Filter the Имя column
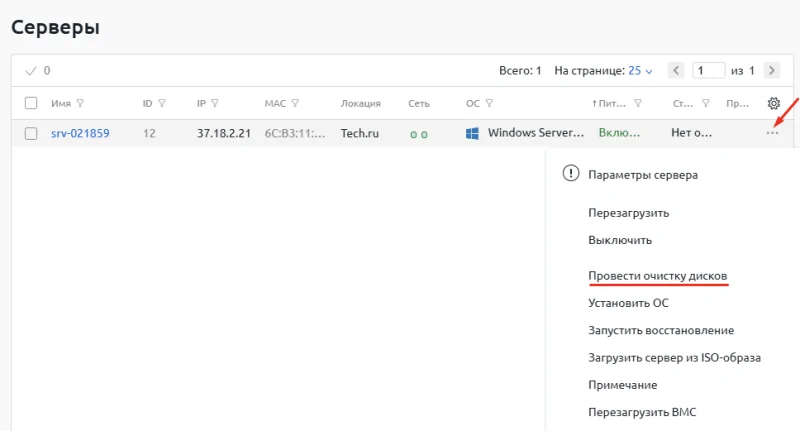This screenshot has width=800, height=431. pyautogui.click(x=80, y=103)
